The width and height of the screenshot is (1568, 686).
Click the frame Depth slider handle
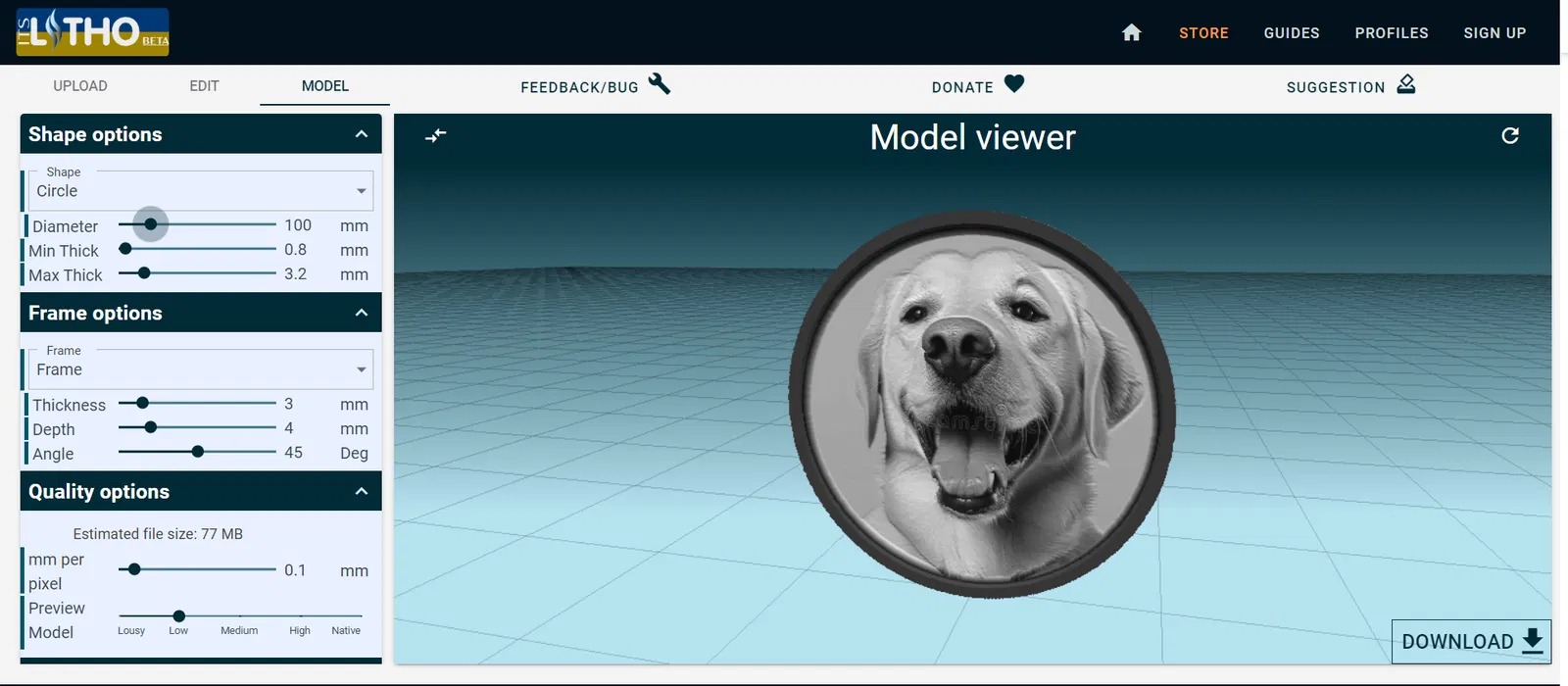[150, 427]
